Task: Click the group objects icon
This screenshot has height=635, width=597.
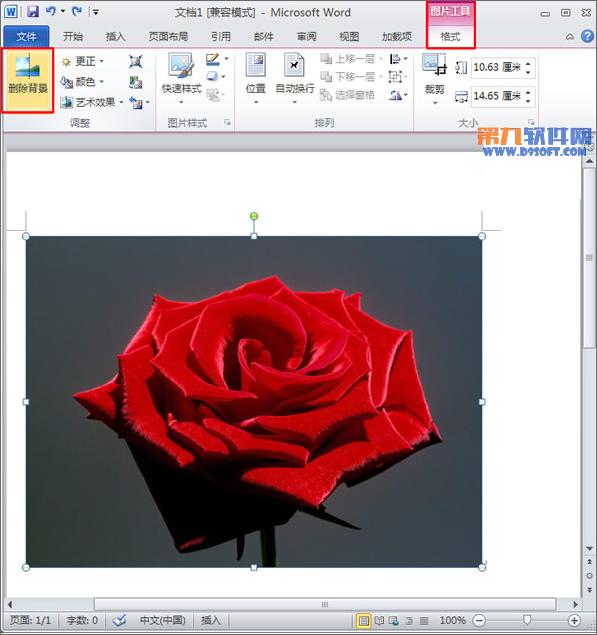Action: tap(395, 77)
